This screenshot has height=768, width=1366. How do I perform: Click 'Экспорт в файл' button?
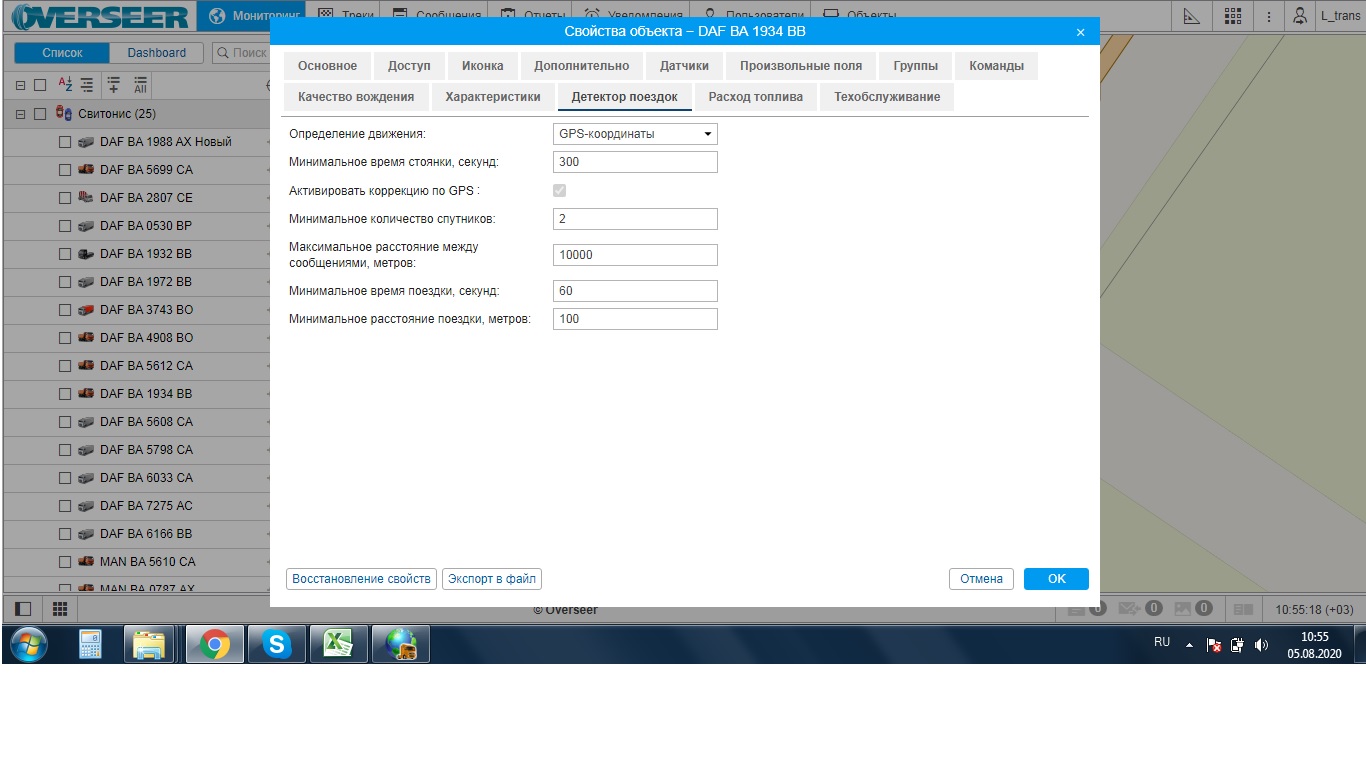click(492, 579)
